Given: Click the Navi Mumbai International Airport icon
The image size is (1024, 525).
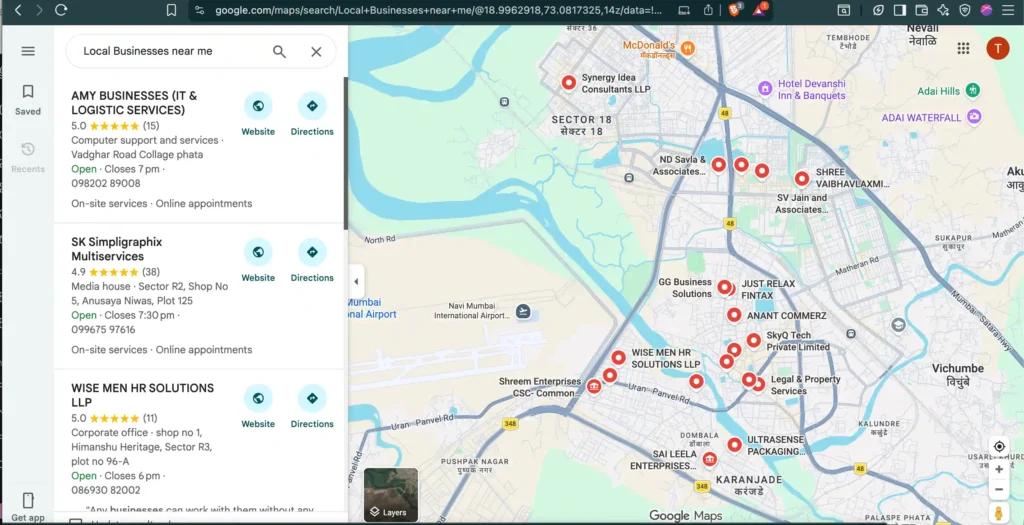Looking at the screenshot, I should [x=522, y=311].
